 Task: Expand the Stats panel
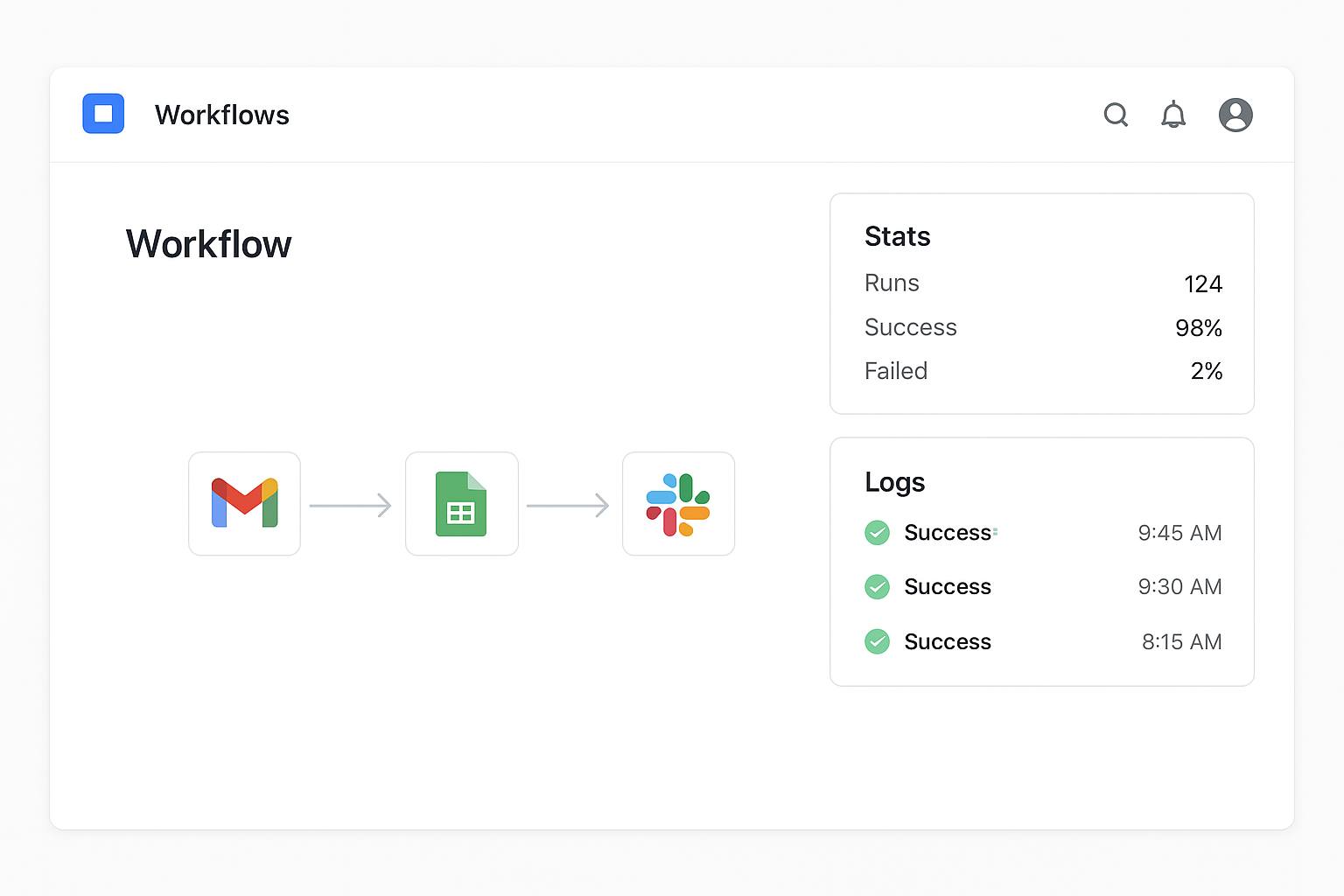pos(897,236)
